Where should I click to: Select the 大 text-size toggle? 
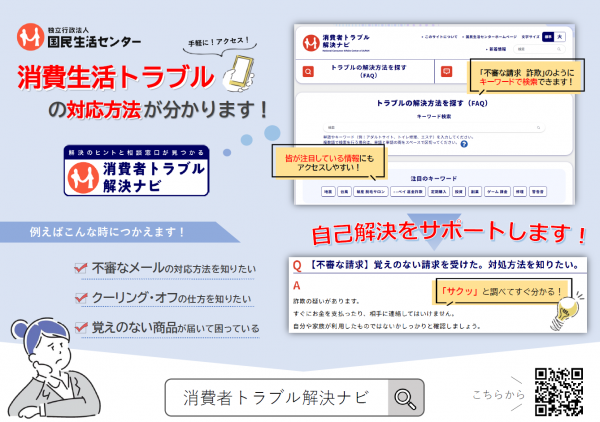pyautogui.click(x=559, y=37)
